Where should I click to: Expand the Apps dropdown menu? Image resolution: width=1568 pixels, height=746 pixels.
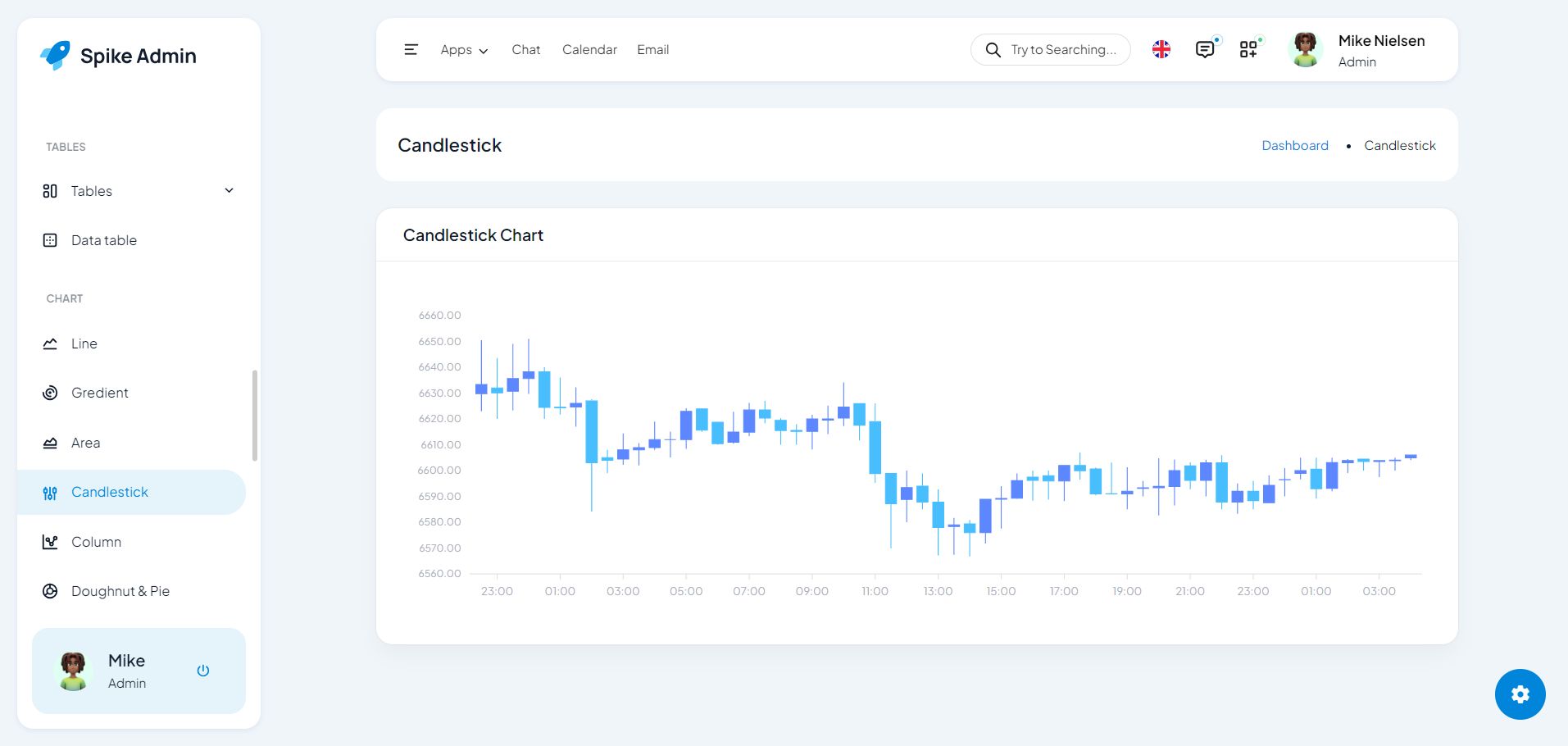(x=464, y=50)
